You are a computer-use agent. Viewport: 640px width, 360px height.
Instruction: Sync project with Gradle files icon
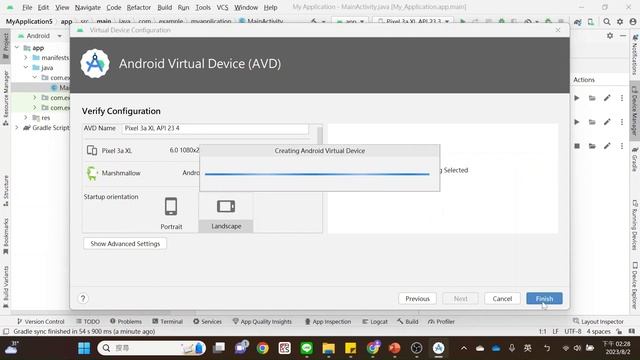pyautogui.click(x=578, y=22)
